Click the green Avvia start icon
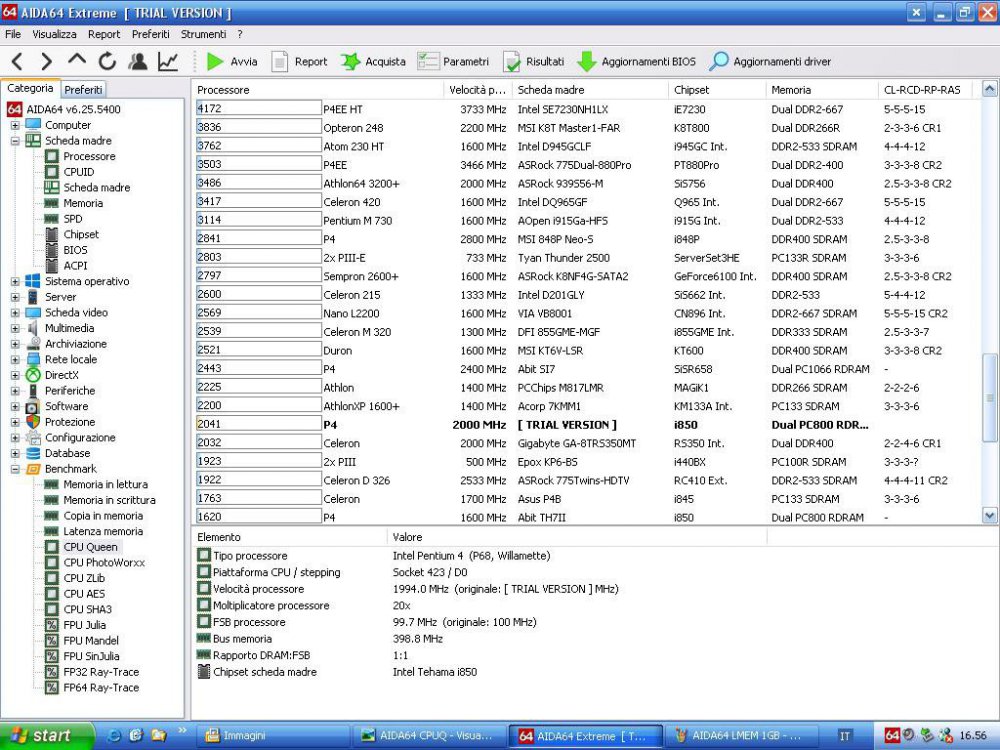This screenshot has width=1000, height=750. [x=215, y=62]
